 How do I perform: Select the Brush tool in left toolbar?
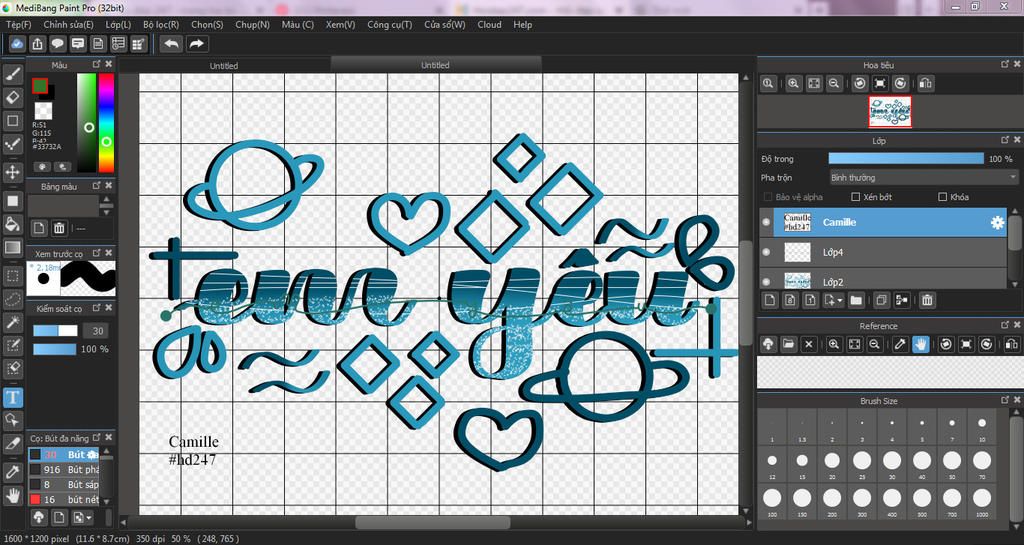coord(12,73)
